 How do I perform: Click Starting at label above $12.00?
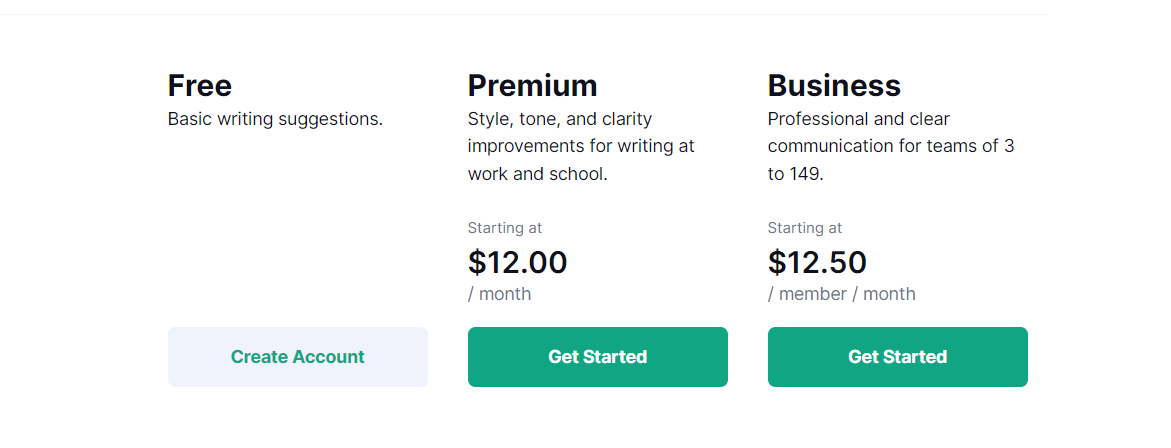(x=505, y=228)
